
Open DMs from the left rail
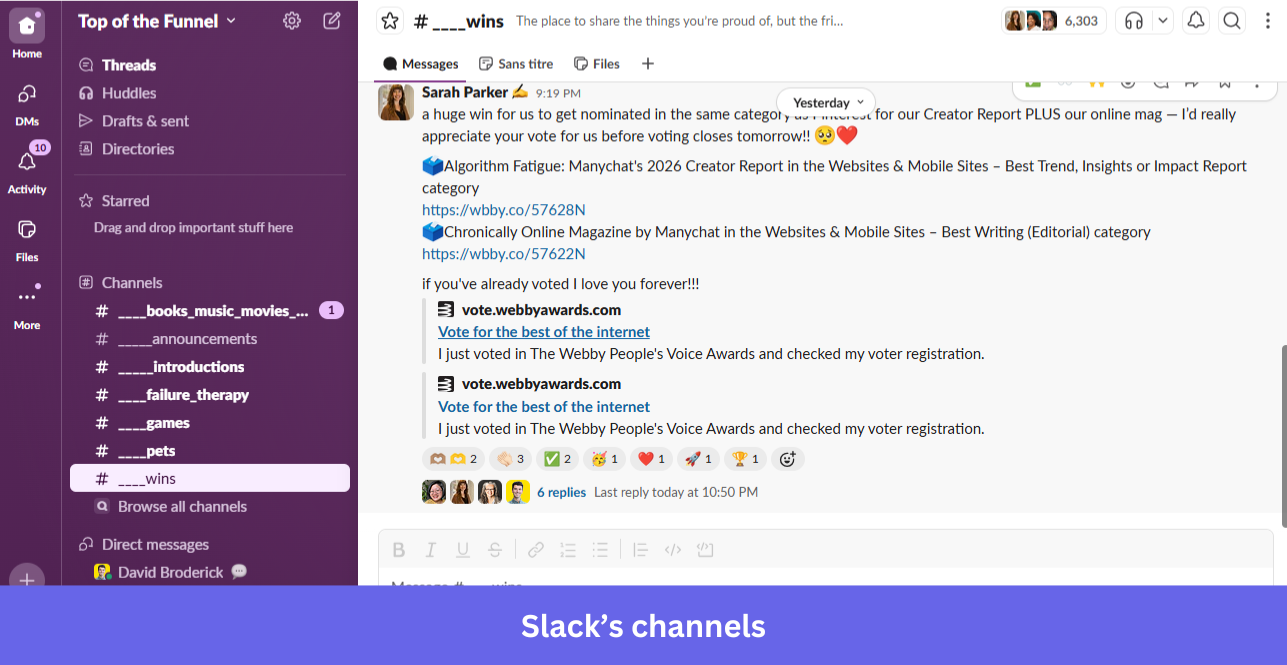tap(27, 104)
